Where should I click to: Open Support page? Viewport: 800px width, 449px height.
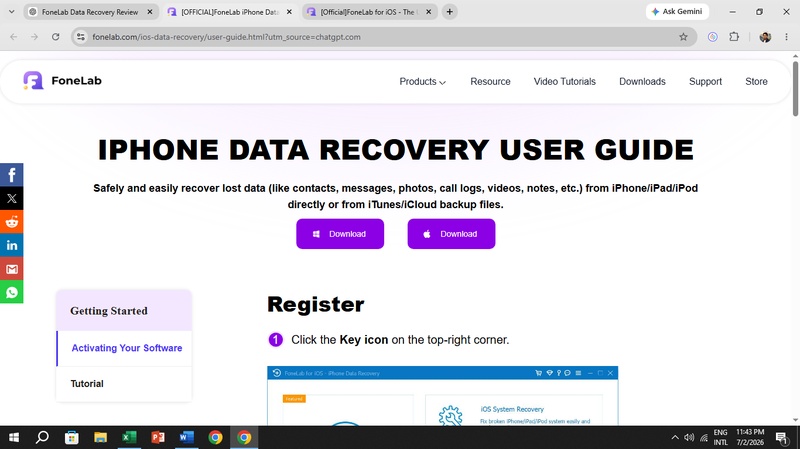[705, 82]
